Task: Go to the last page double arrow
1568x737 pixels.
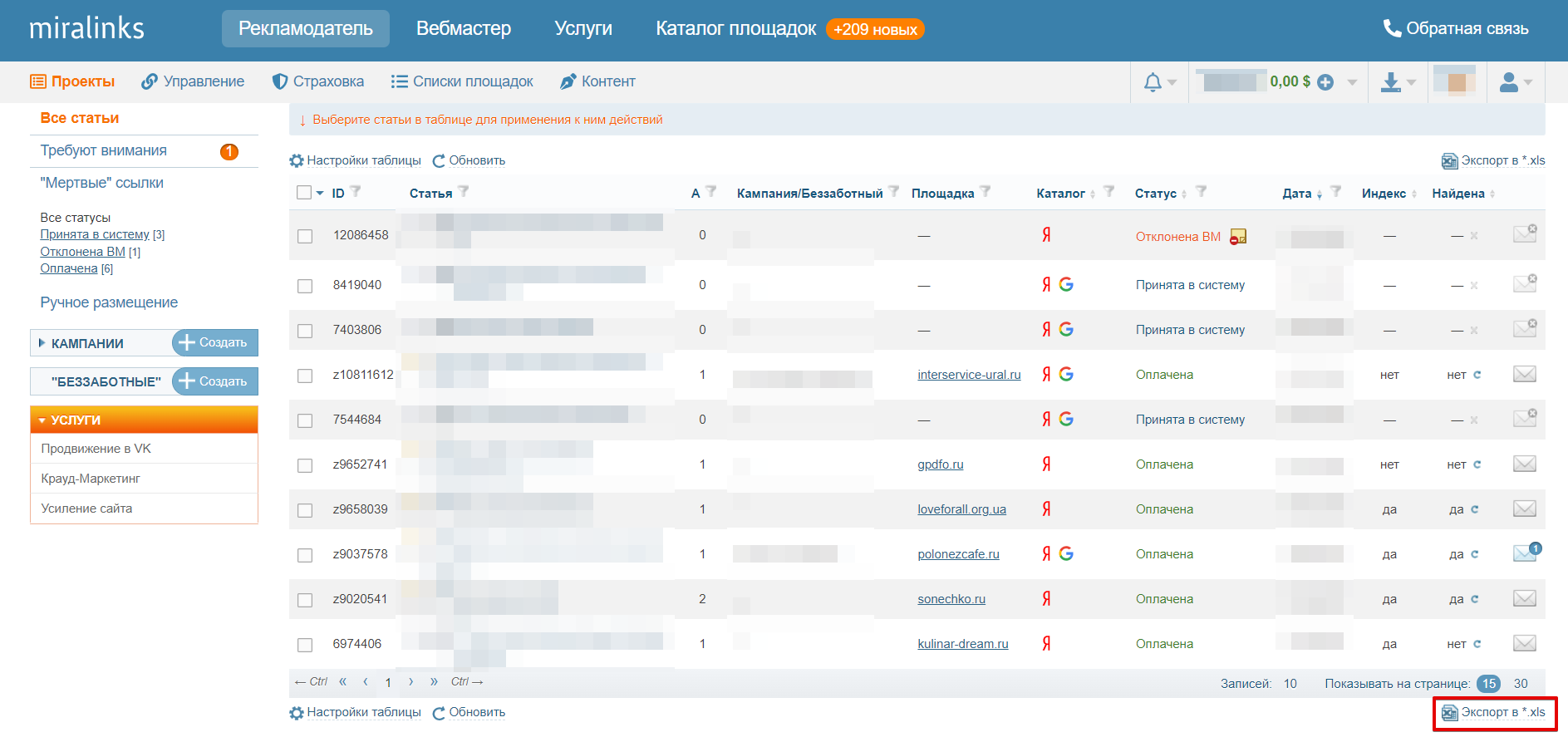Action: coord(434,682)
